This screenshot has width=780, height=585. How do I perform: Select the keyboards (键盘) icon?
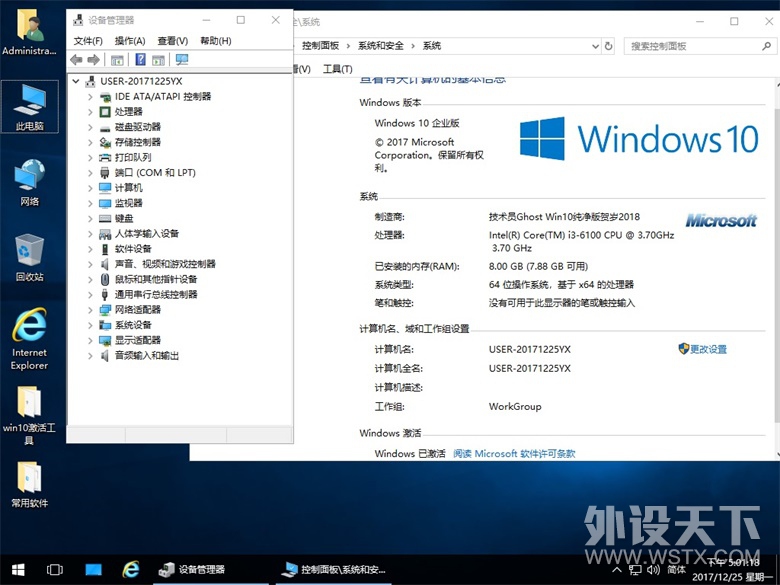(x=105, y=219)
